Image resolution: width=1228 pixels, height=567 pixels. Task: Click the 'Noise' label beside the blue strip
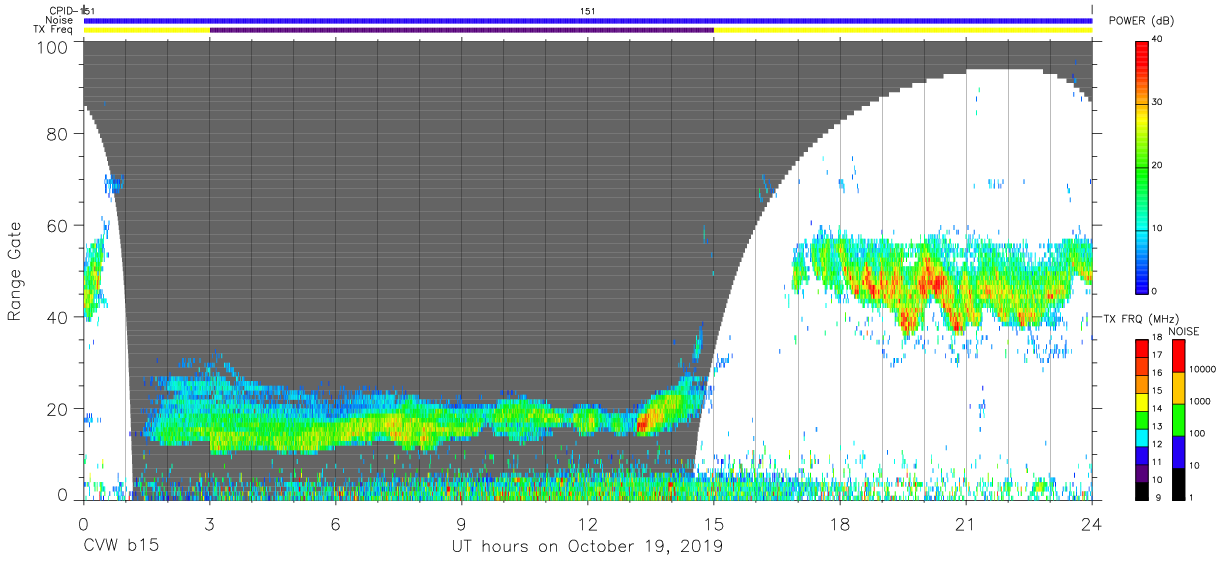click(58, 20)
